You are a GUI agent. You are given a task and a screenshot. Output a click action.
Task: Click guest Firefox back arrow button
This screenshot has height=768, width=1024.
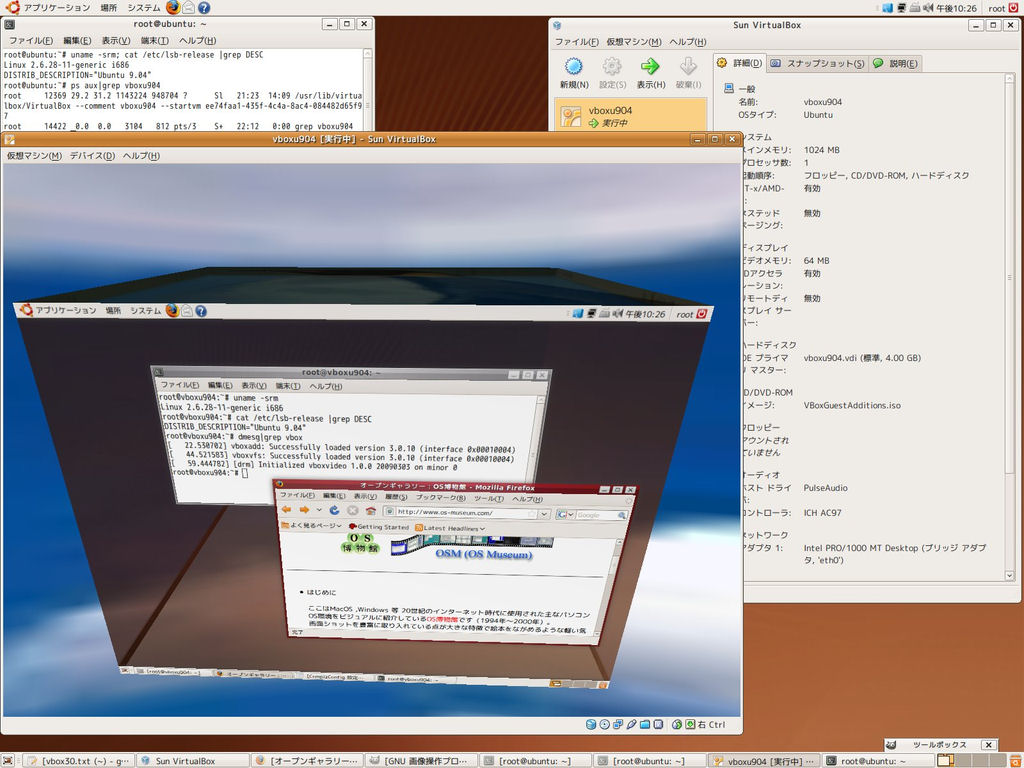click(286, 509)
